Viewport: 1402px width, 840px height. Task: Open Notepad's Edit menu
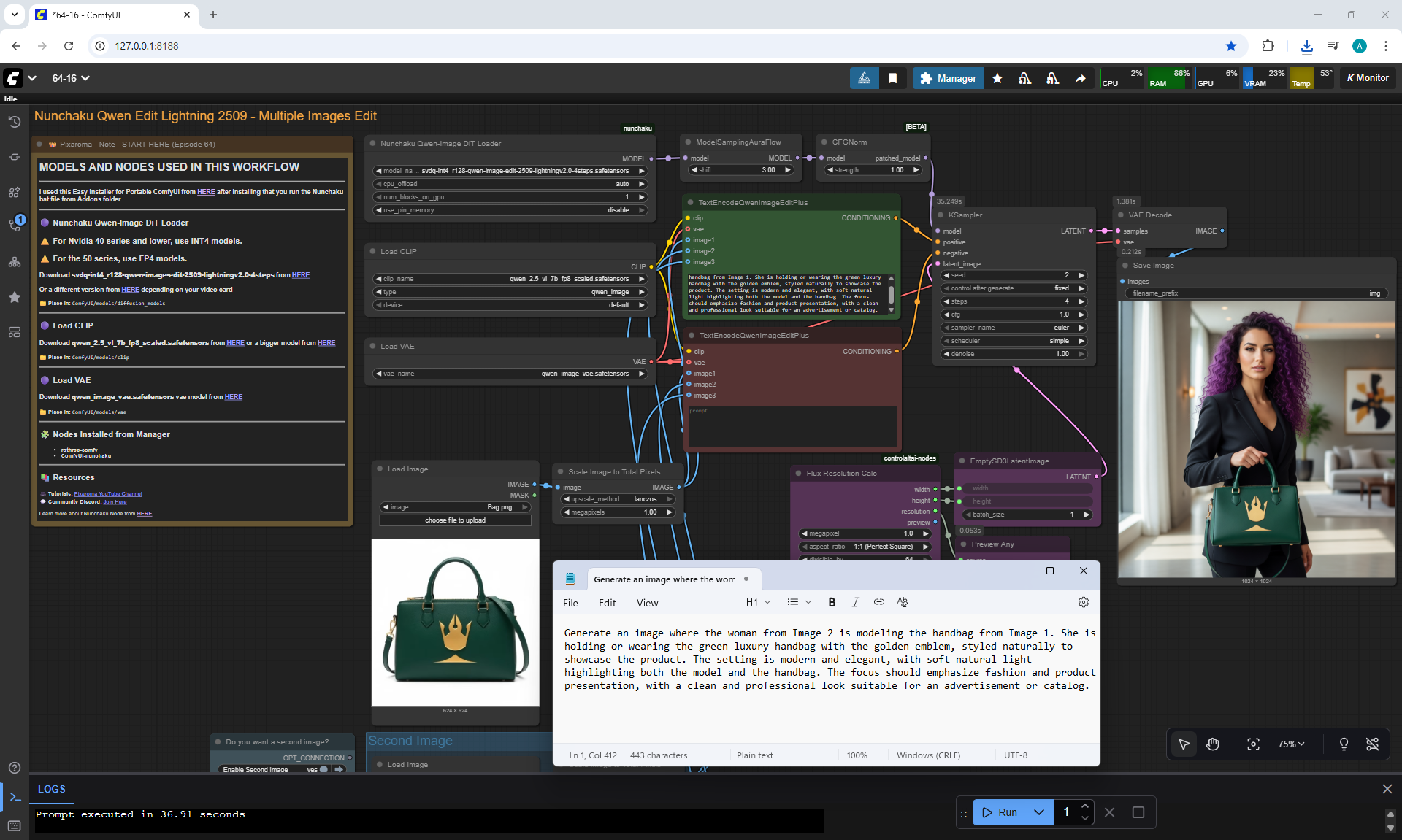coord(607,603)
